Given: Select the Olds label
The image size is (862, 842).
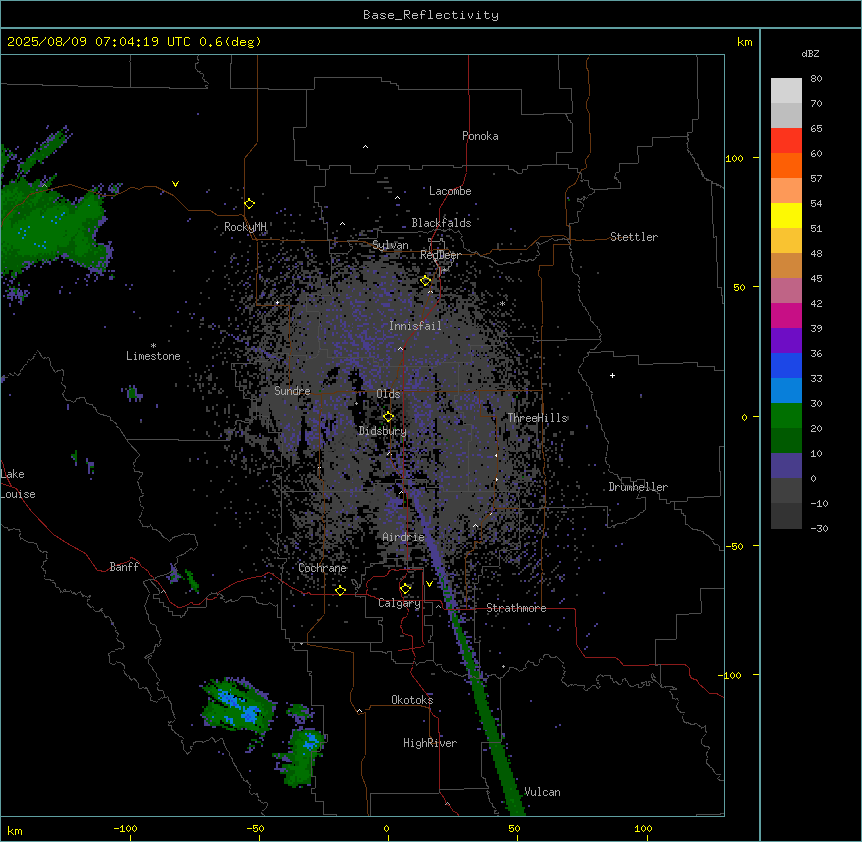Looking at the screenshot, I should click(388, 394).
